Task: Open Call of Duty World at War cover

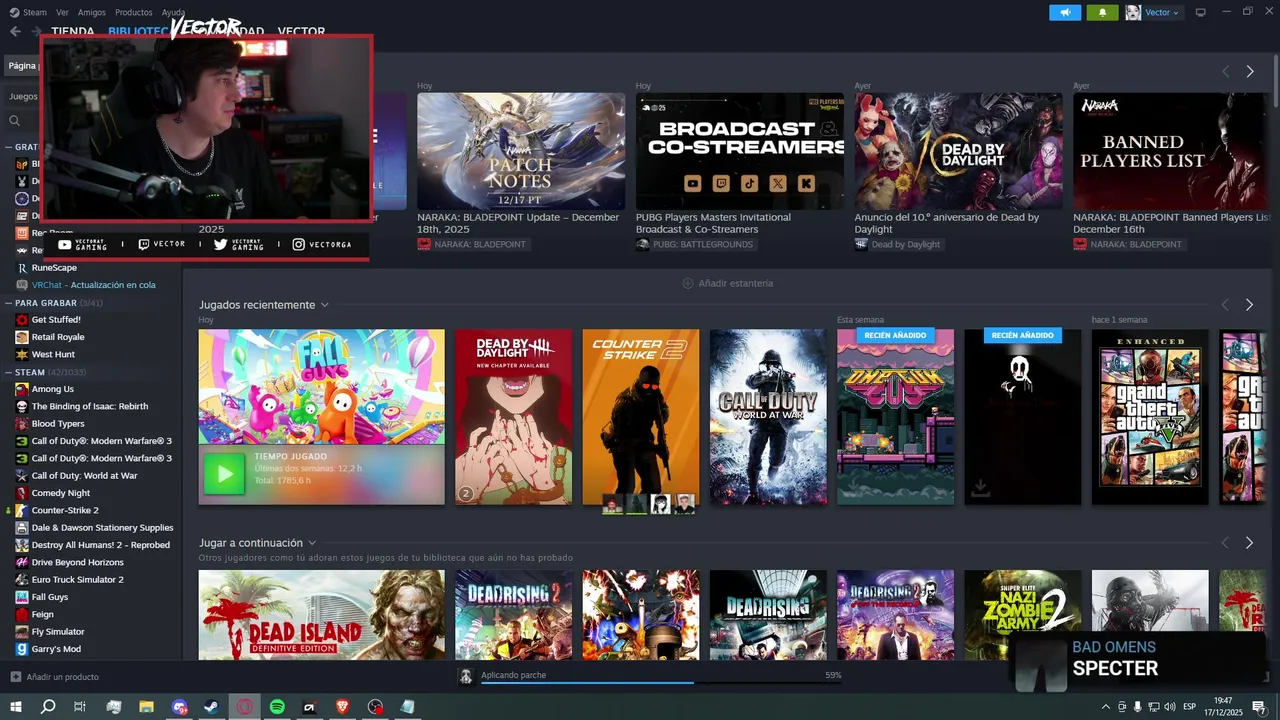Action: pos(768,417)
